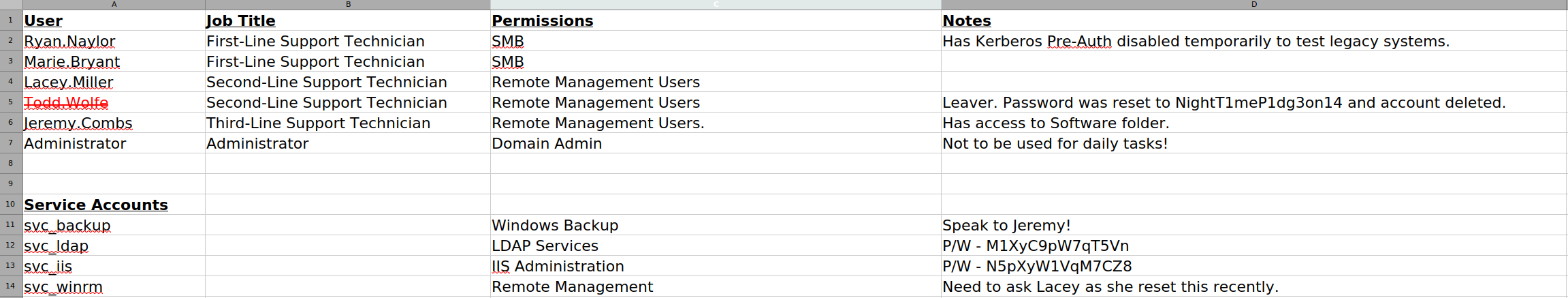The image size is (1568, 298).
Task: Select the Domain Admin permissions cell
Action: point(716,143)
